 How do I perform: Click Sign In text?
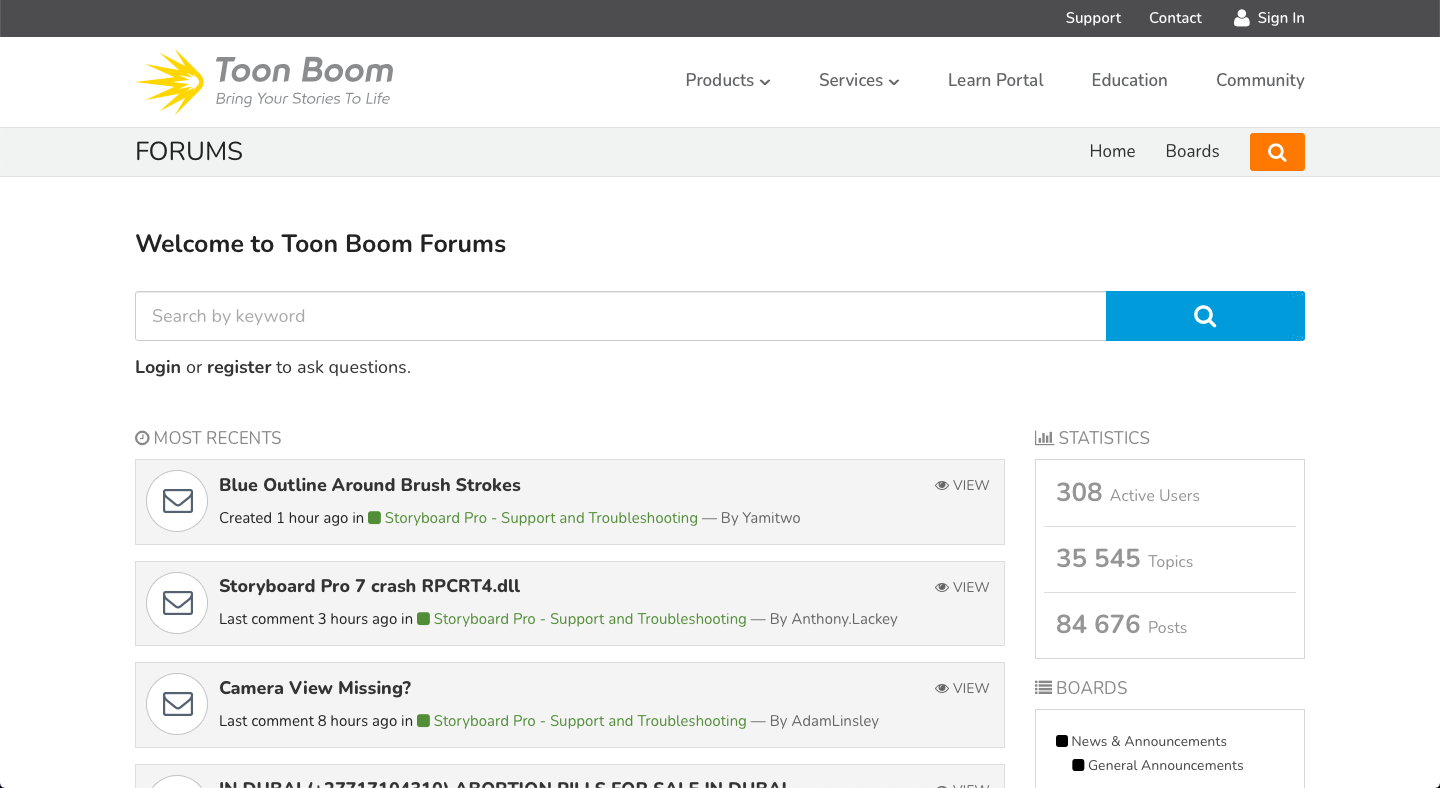[1281, 18]
